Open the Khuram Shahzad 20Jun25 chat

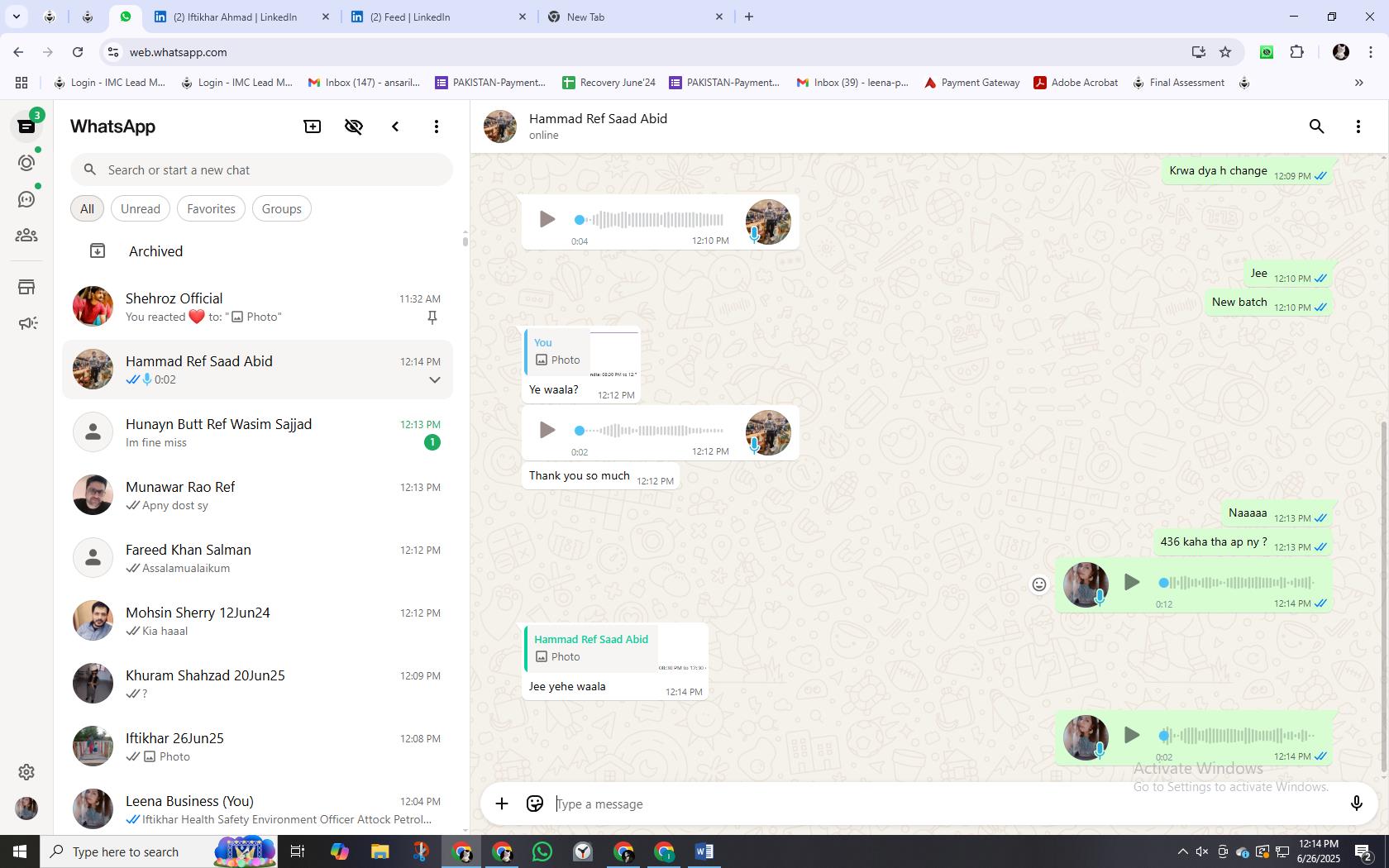(x=257, y=684)
